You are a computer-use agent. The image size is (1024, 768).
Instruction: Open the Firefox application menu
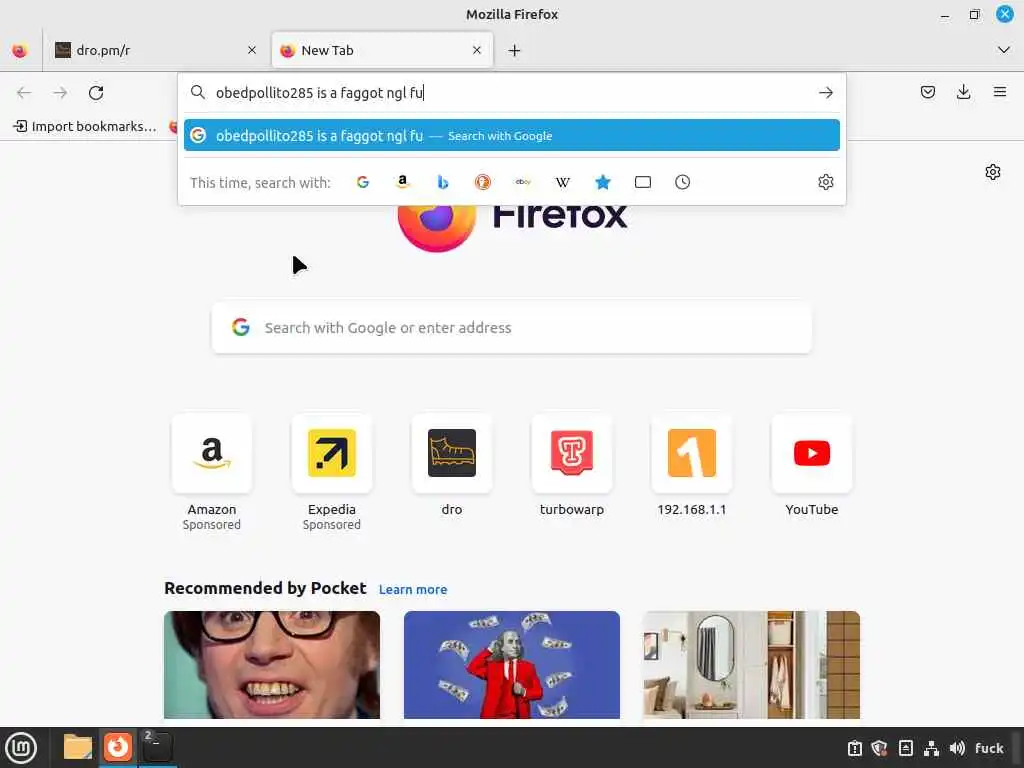point(1000,92)
